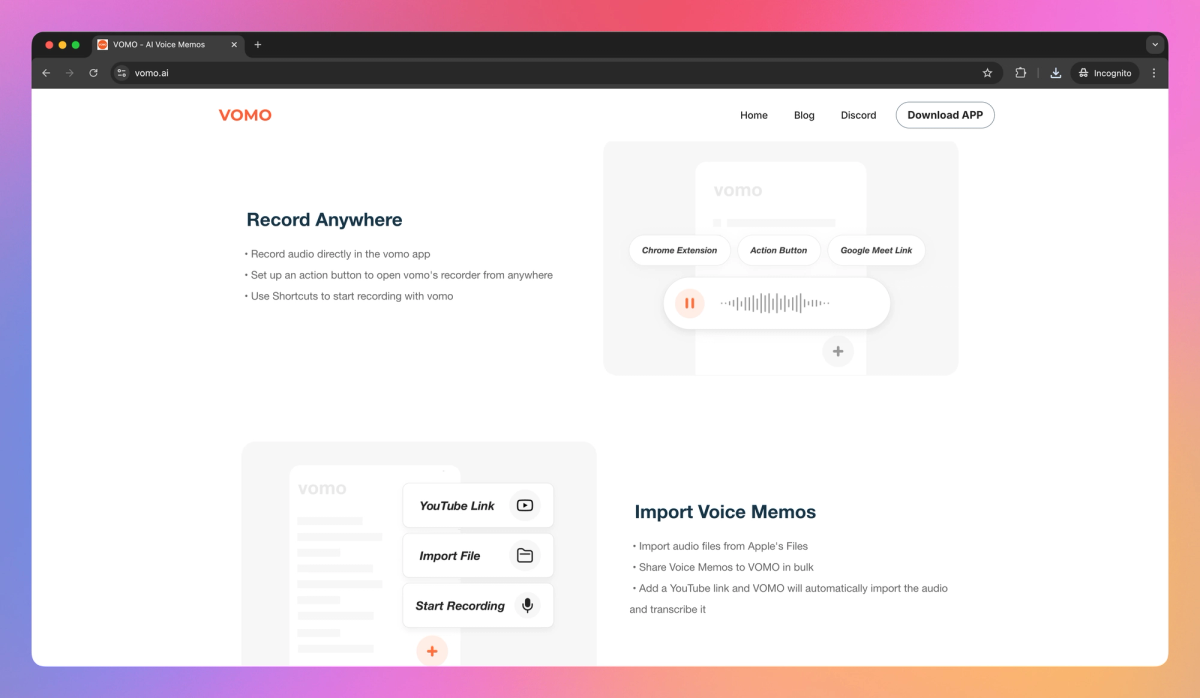Open the Downloads icon in toolbar
The height and width of the screenshot is (698, 1200).
1055,73
